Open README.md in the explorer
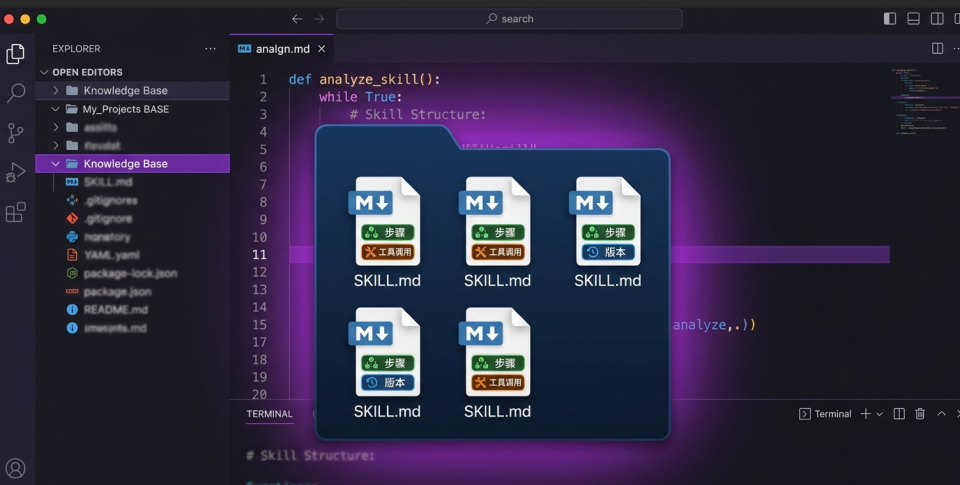Image resolution: width=960 pixels, height=485 pixels. pyautogui.click(x=116, y=309)
